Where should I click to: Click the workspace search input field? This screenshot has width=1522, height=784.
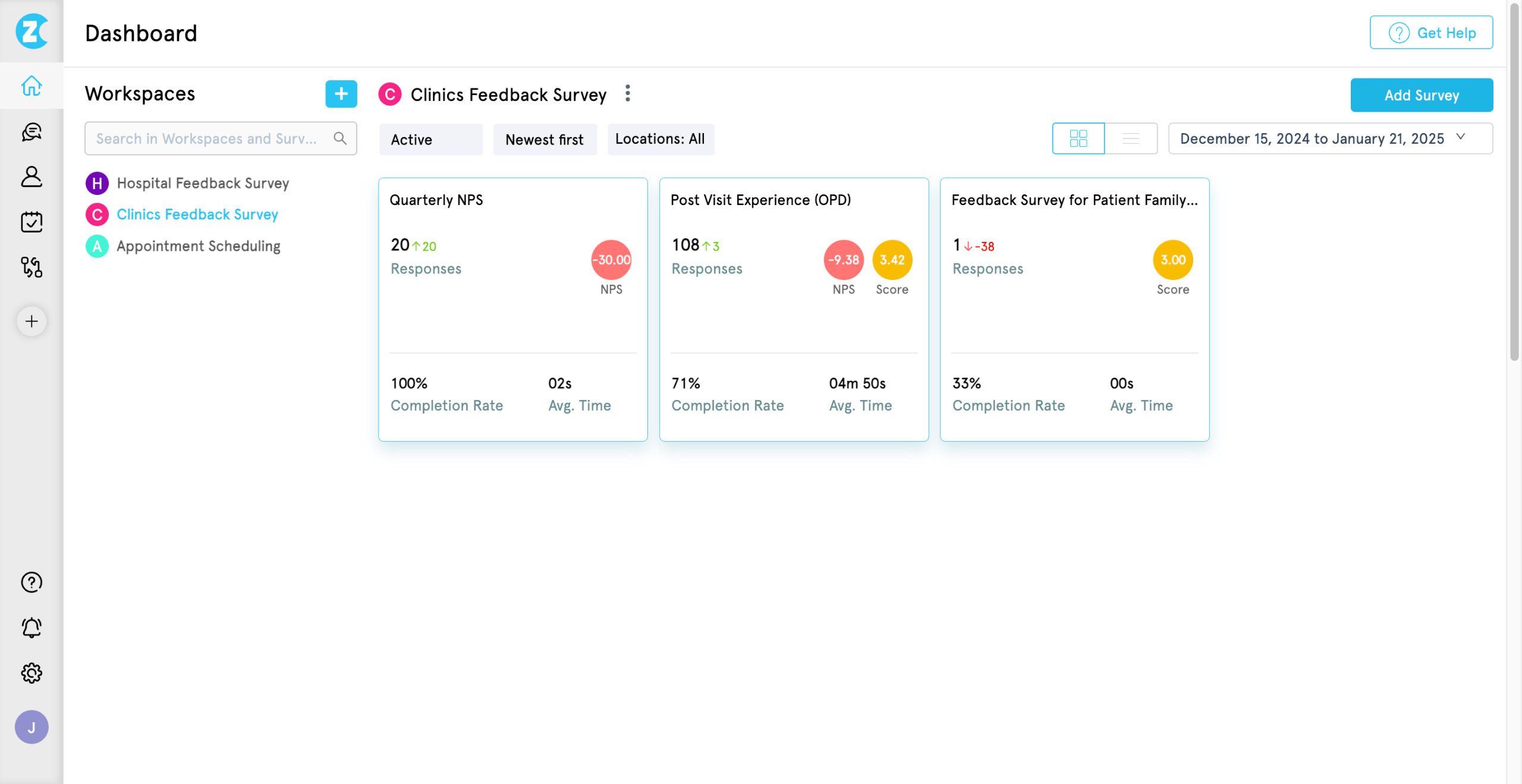[x=208, y=138]
